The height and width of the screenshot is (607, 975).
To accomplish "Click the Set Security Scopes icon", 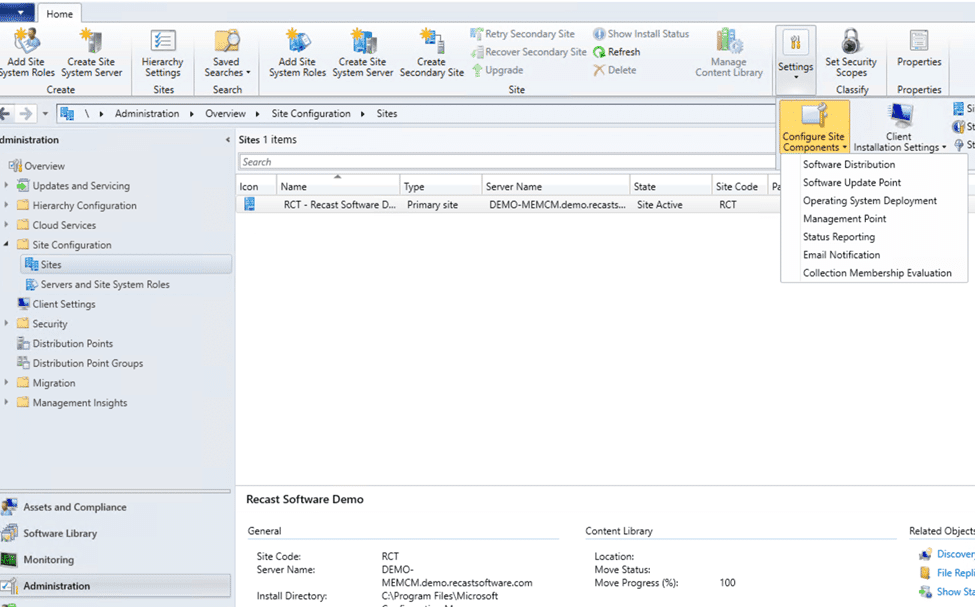I will coord(851,52).
